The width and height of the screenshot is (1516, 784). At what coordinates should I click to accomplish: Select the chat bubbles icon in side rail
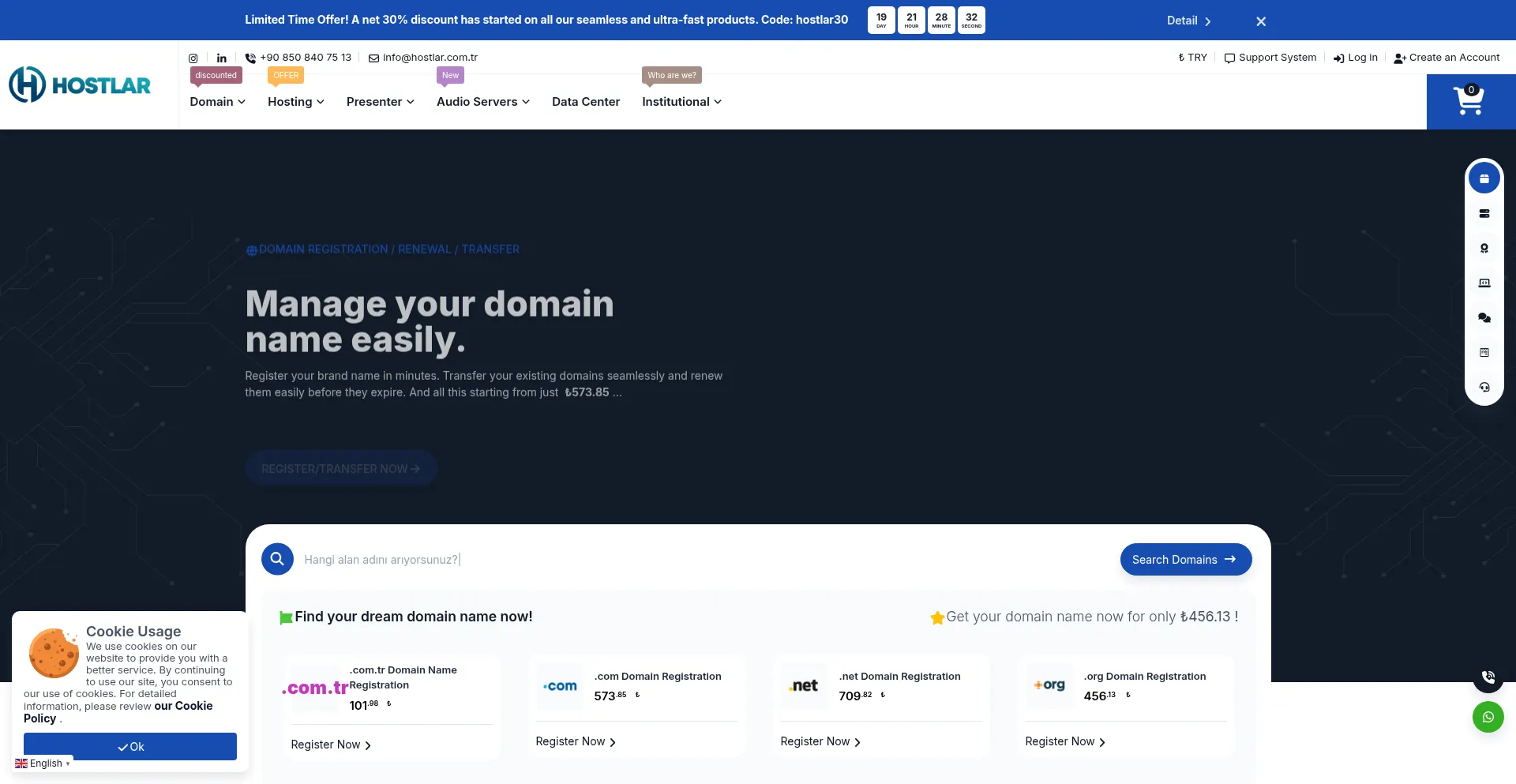pos(1484,317)
